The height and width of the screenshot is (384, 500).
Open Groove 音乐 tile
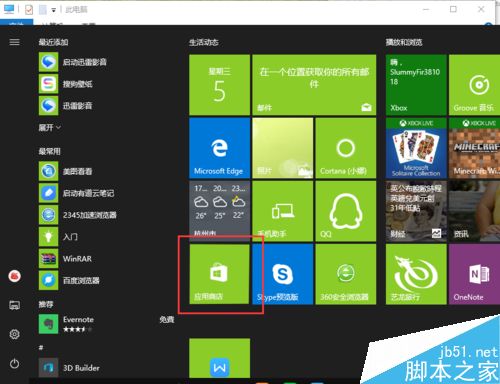[x=474, y=85]
